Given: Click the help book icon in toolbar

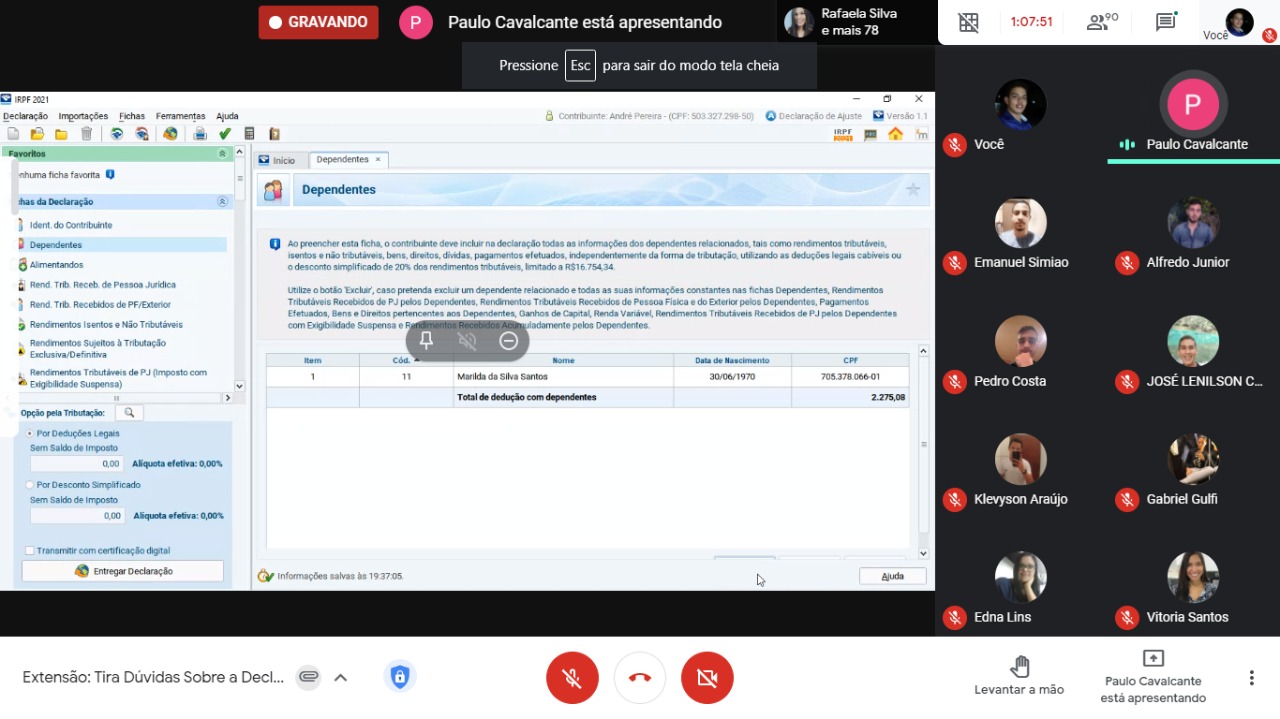Looking at the screenshot, I should tap(274, 134).
